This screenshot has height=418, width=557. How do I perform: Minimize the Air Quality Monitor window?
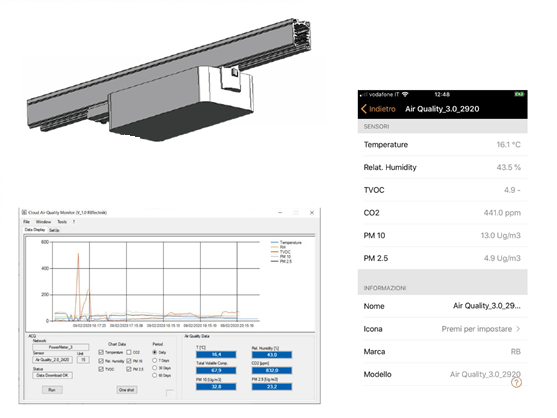click(280, 212)
